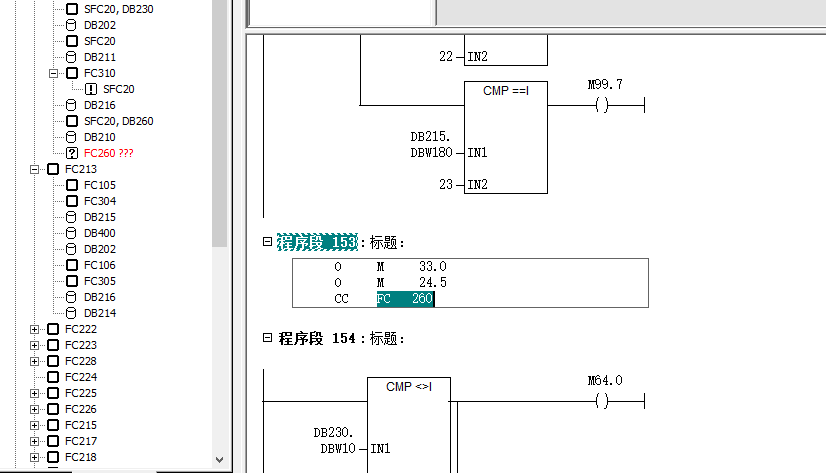Click the DB214 data block icon

72,313
